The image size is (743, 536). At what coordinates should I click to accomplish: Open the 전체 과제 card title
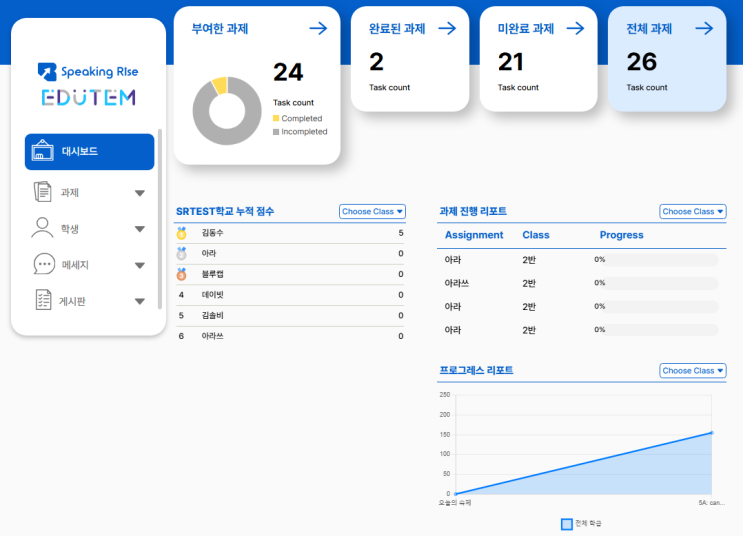pyautogui.click(x=649, y=28)
